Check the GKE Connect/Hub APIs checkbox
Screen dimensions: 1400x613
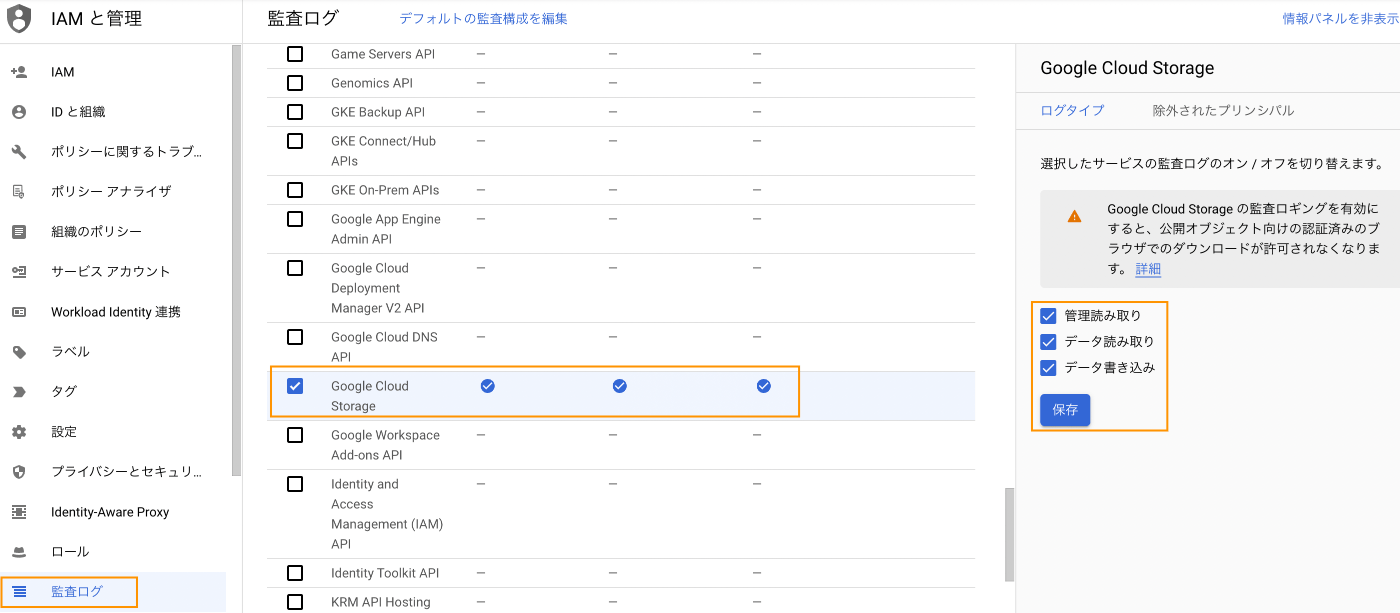295,141
